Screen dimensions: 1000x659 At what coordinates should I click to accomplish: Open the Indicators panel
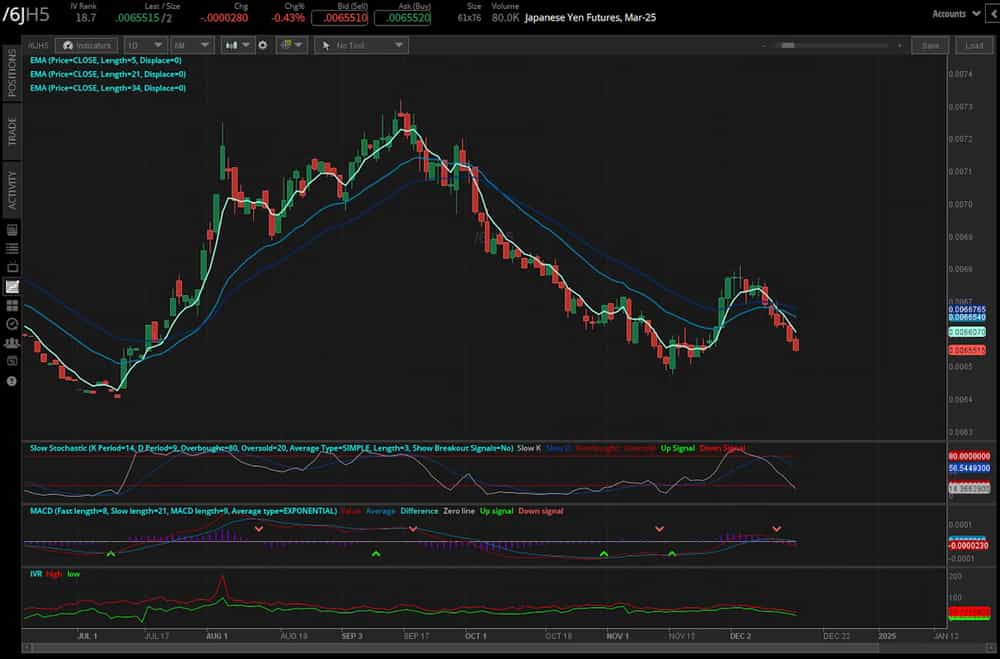(x=86, y=45)
